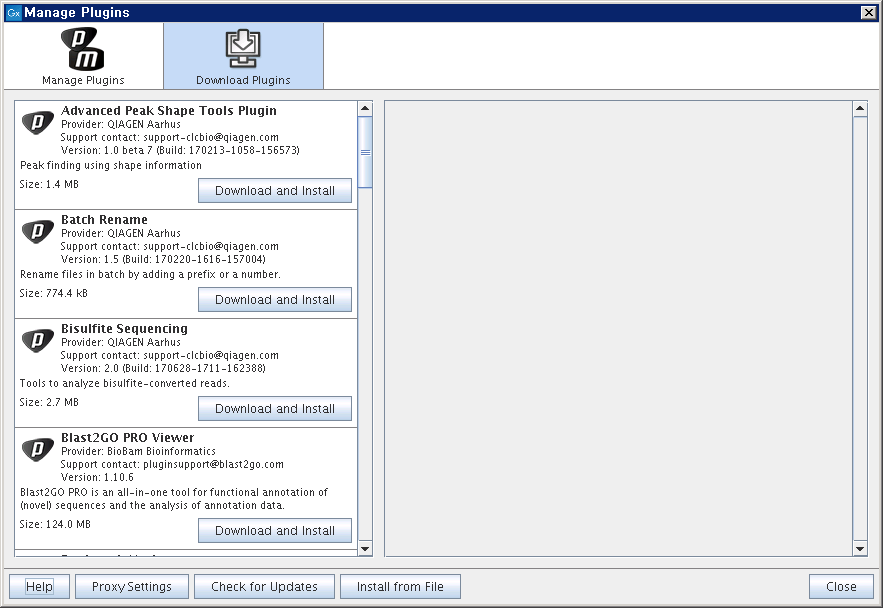Click the Bisulfite Sequencing plugin icon
The height and width of the screenshot is (608, 883).
click(38, 340)
